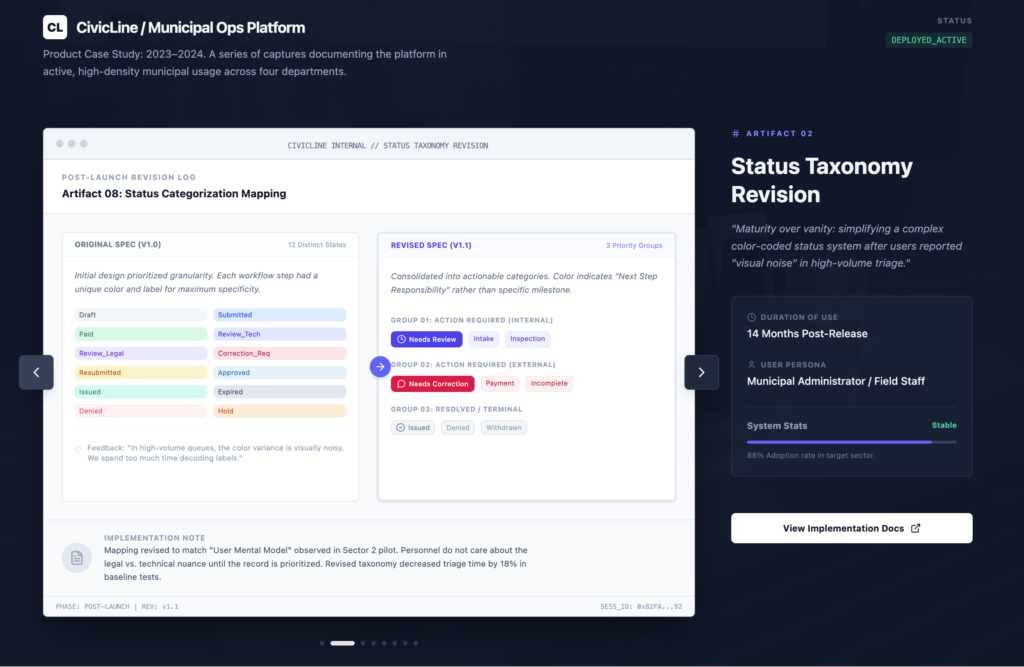Click the Intake chip
The height and width of the screenshot is (667, 1024).
tap(483, 338)
